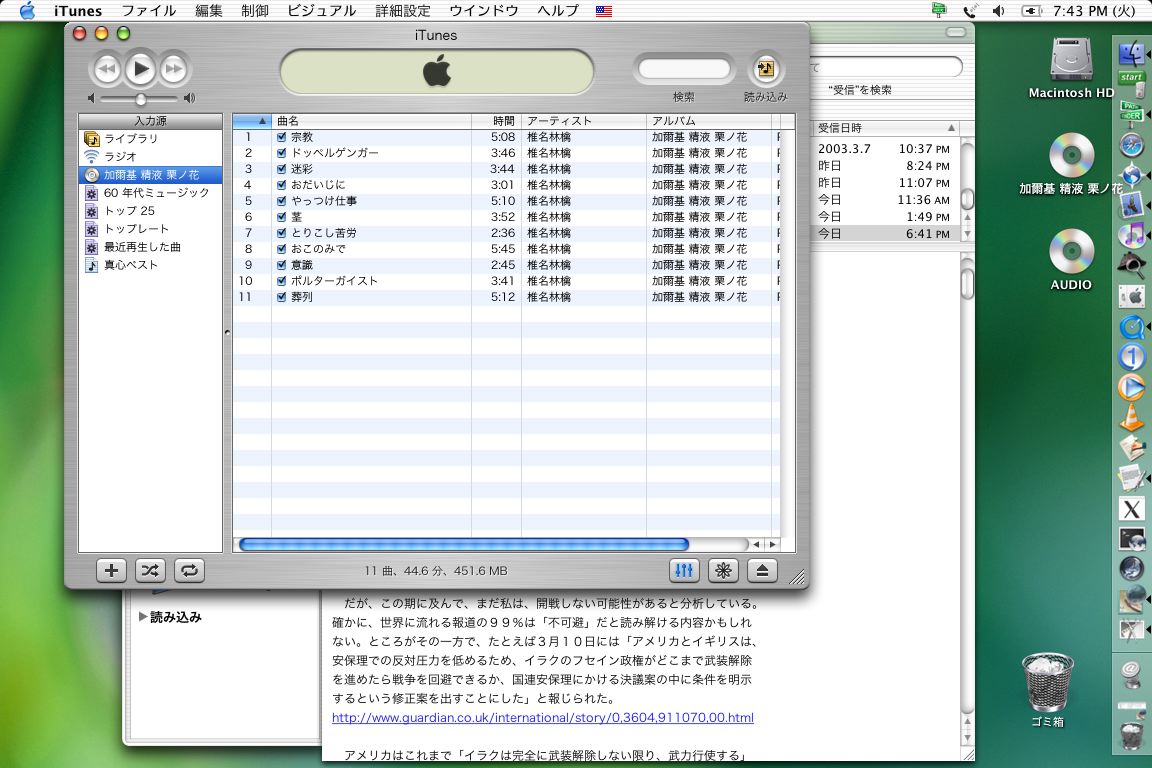Open the equalizer window button

pos(684,570)
